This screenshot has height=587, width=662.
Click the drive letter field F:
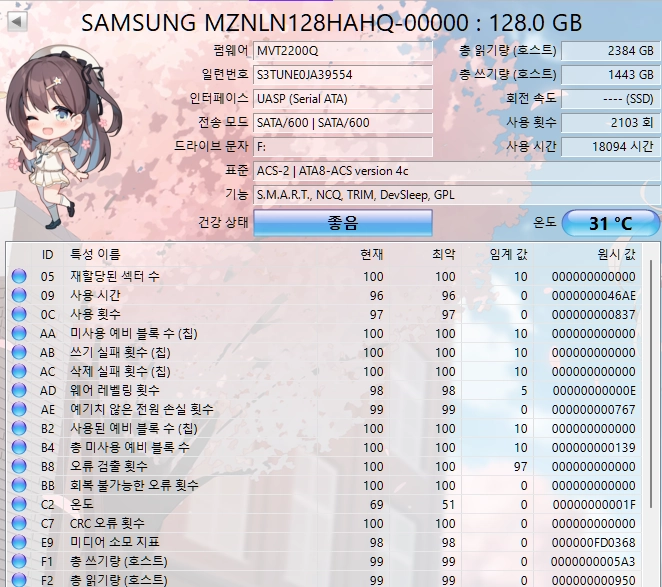(343, 147)
